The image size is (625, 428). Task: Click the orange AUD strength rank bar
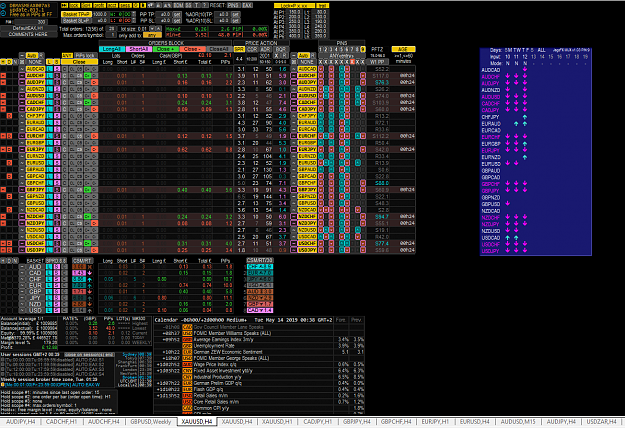click(260, 292)
